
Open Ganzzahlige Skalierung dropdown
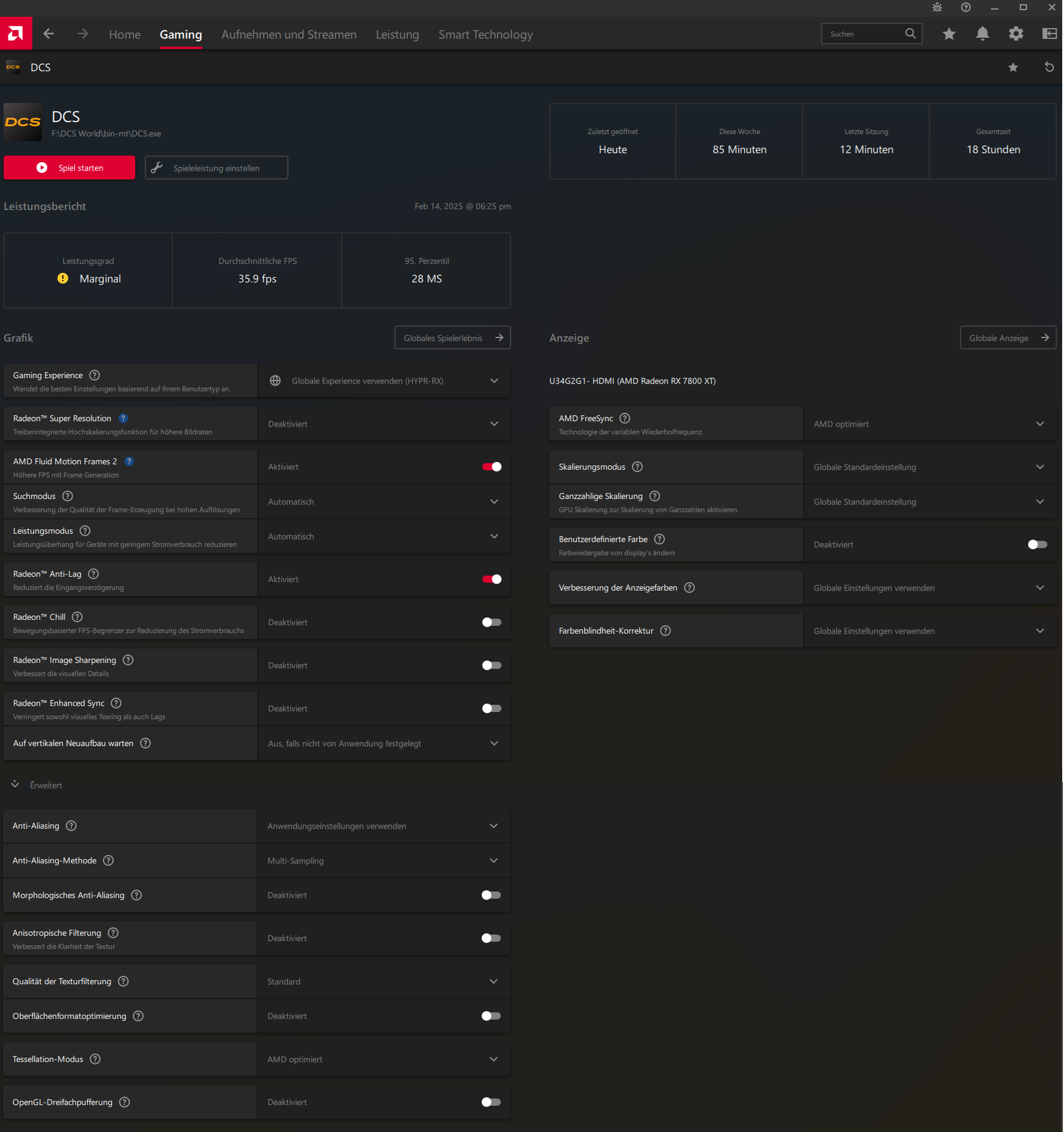coord(930,501)
